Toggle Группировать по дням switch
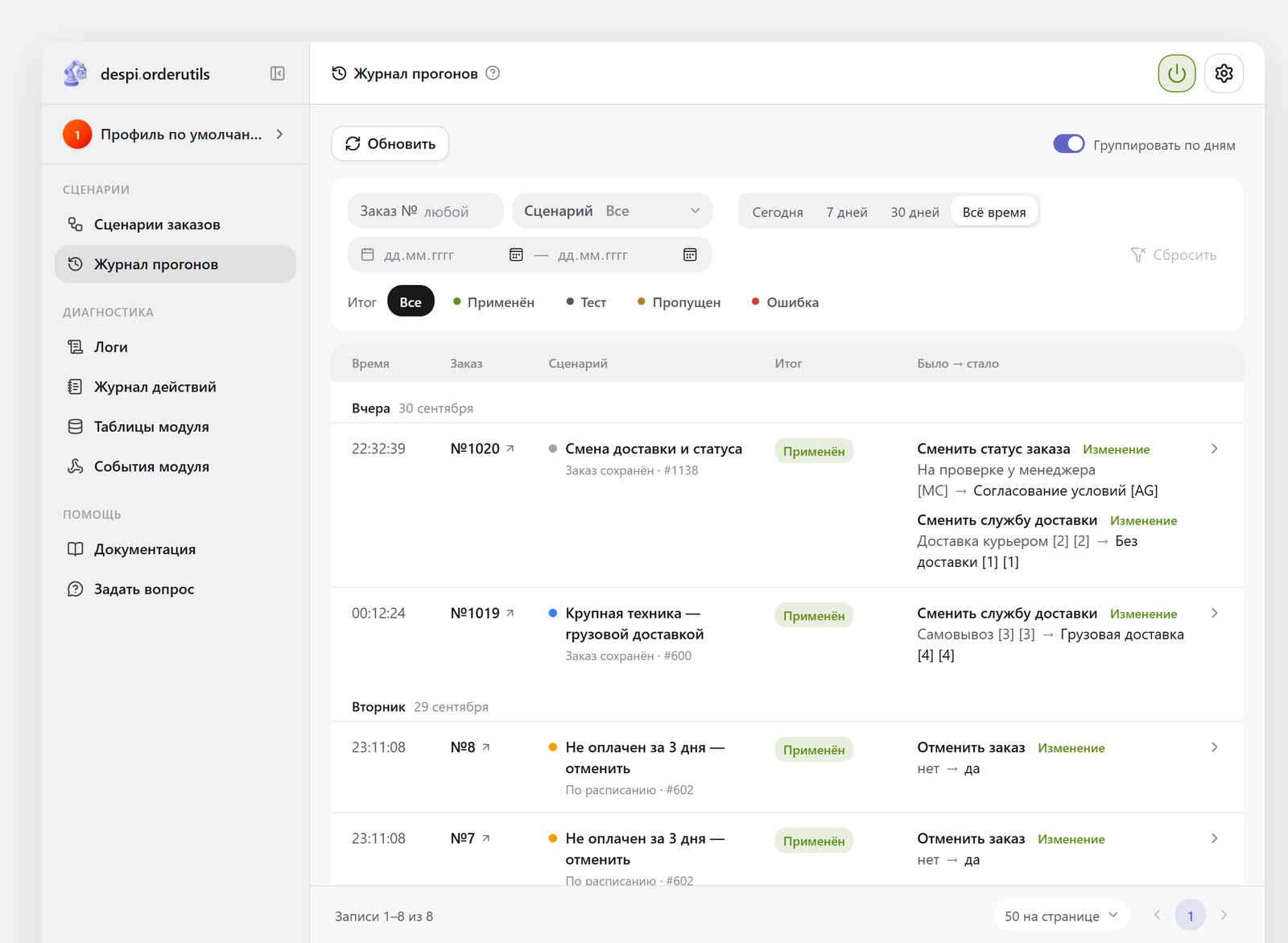 point(1069,144)
